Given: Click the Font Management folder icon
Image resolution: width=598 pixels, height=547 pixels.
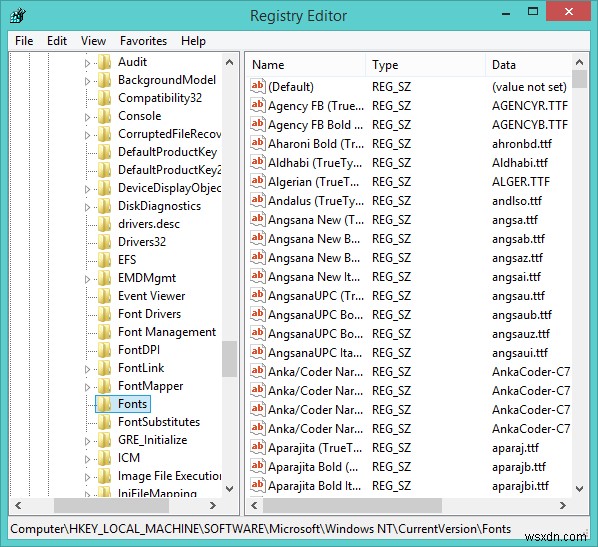Looking at the screenshot, I should [x=104, y=332].
